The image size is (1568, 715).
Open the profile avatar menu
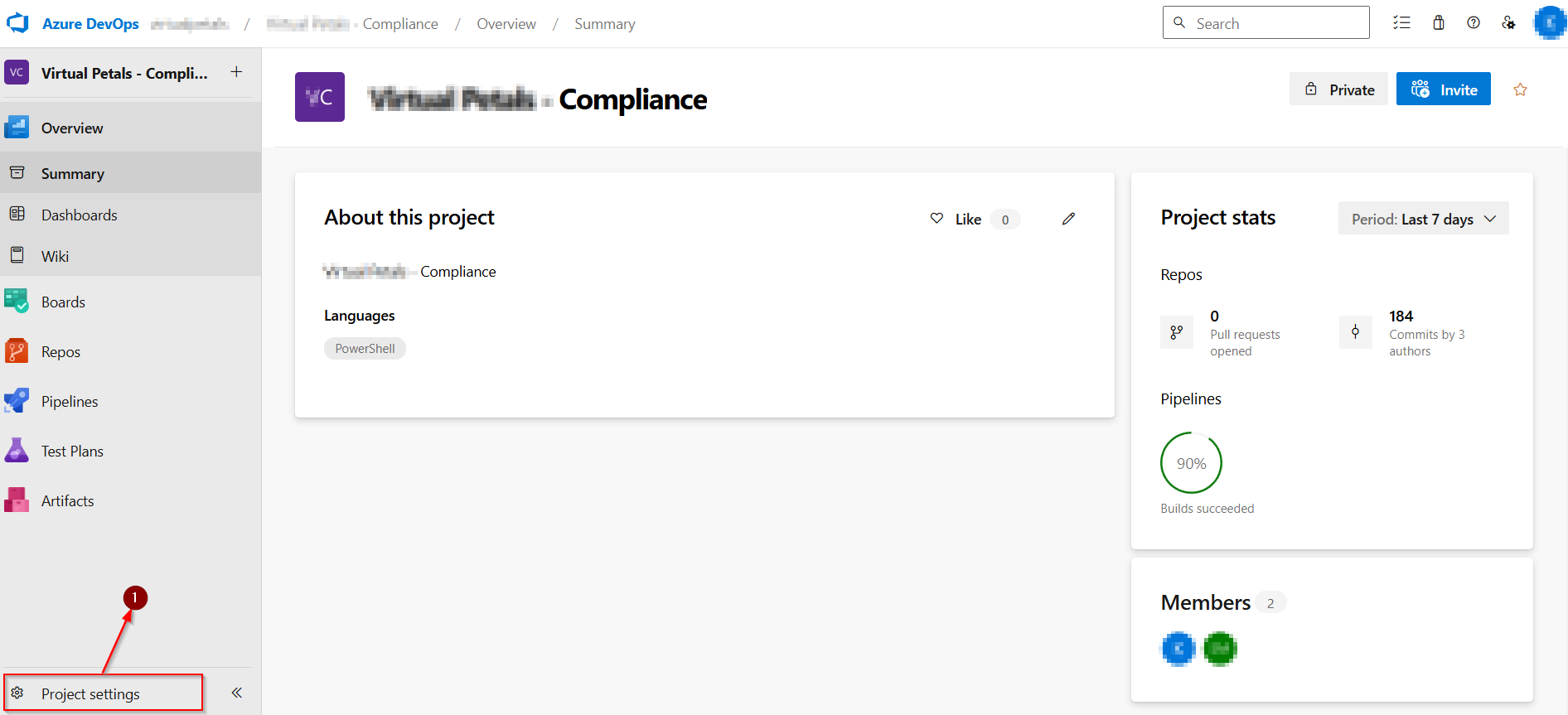[1548, 23]
